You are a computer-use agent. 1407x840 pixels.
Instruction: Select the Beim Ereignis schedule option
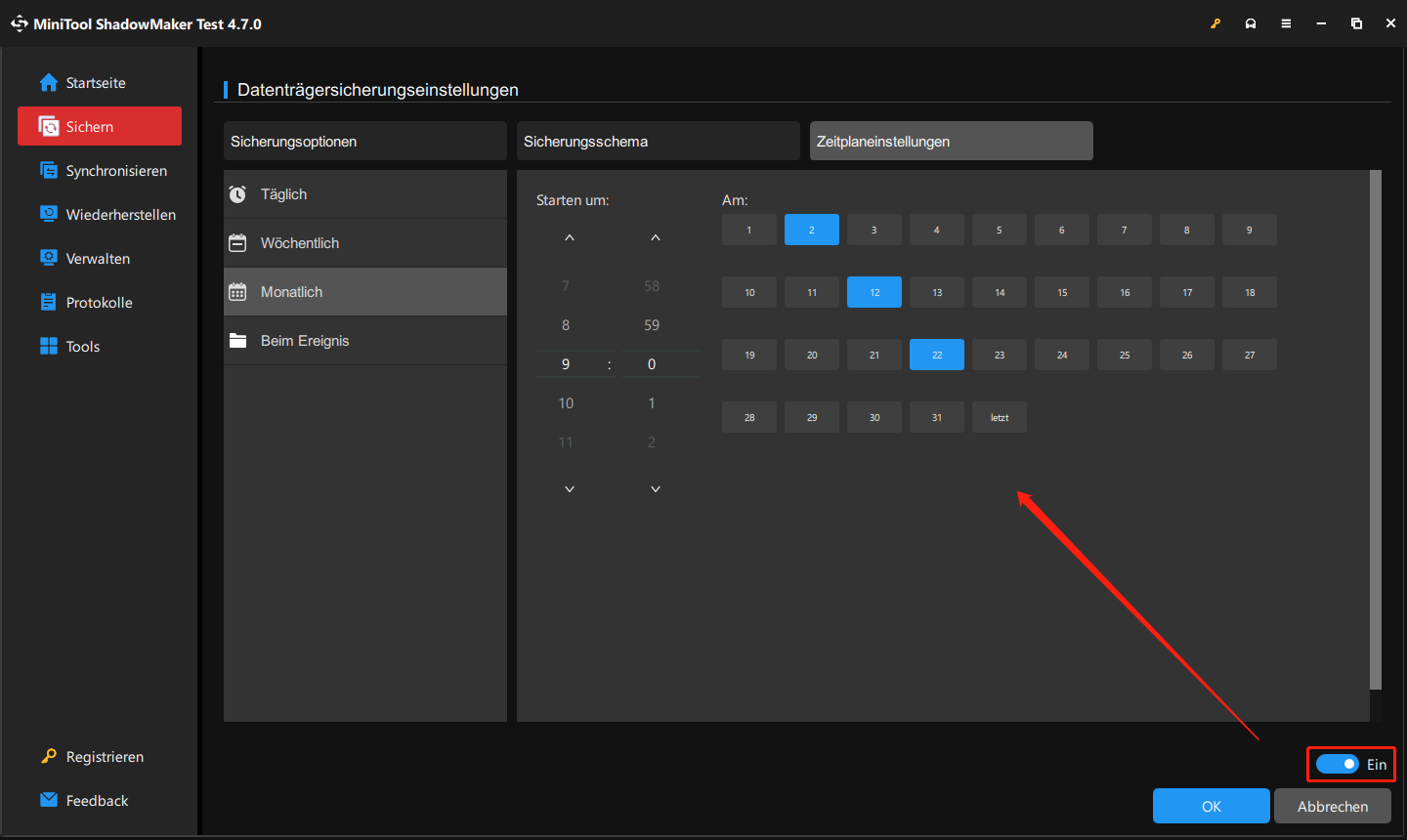tap(365, 341)
